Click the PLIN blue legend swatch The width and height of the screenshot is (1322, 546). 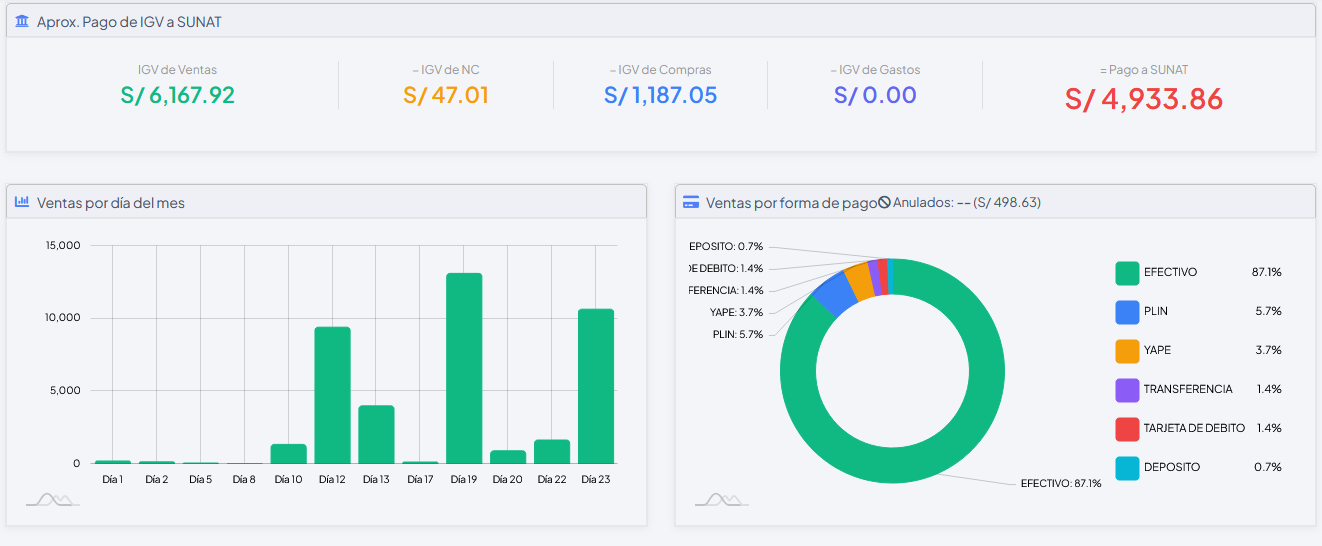pyautogui.click(x=1127, y=312)
